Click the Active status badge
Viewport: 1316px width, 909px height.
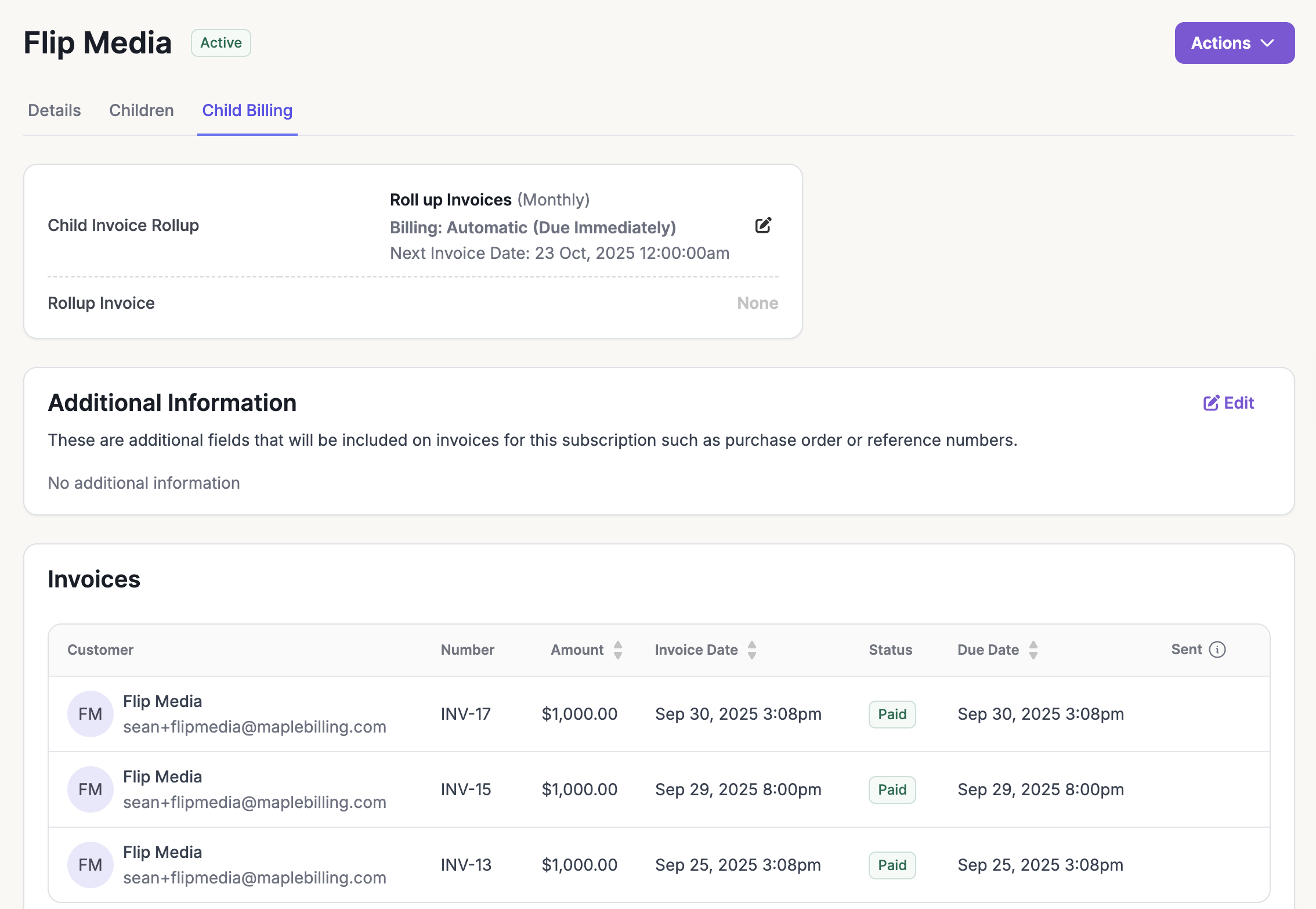(220, 43)
